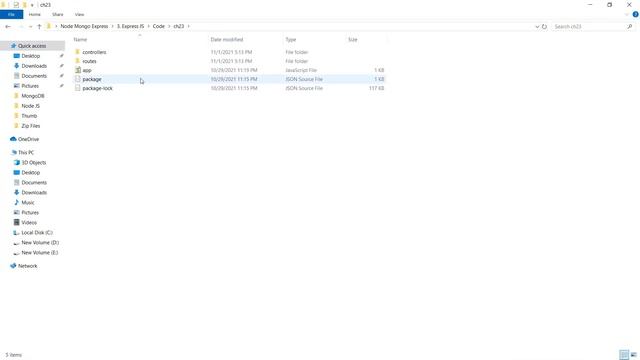Select the package-lock file name

(x=98, y=88)
